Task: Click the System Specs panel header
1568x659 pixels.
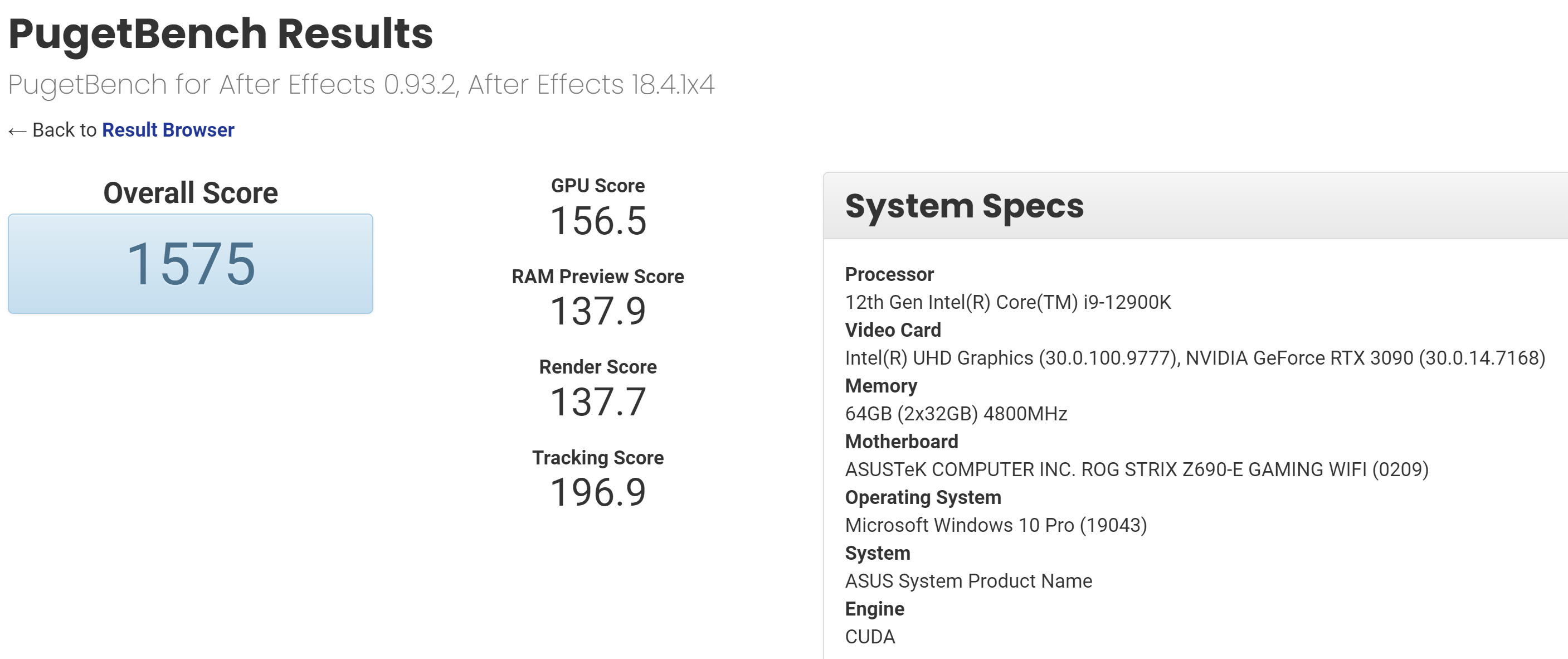Action: click(x=964, y=206)
